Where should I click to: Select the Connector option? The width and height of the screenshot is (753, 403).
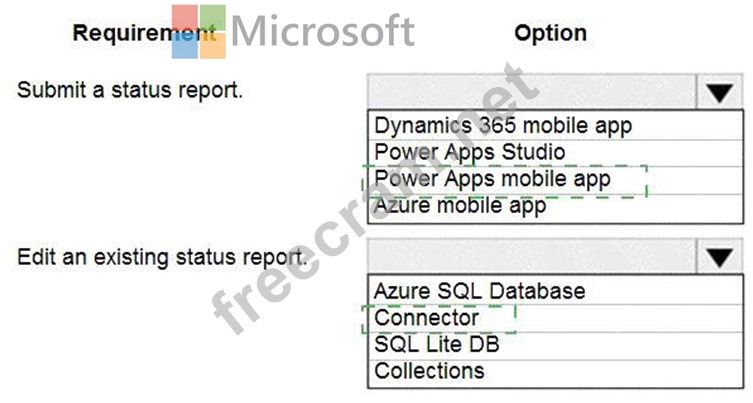[x=555, y=318]
